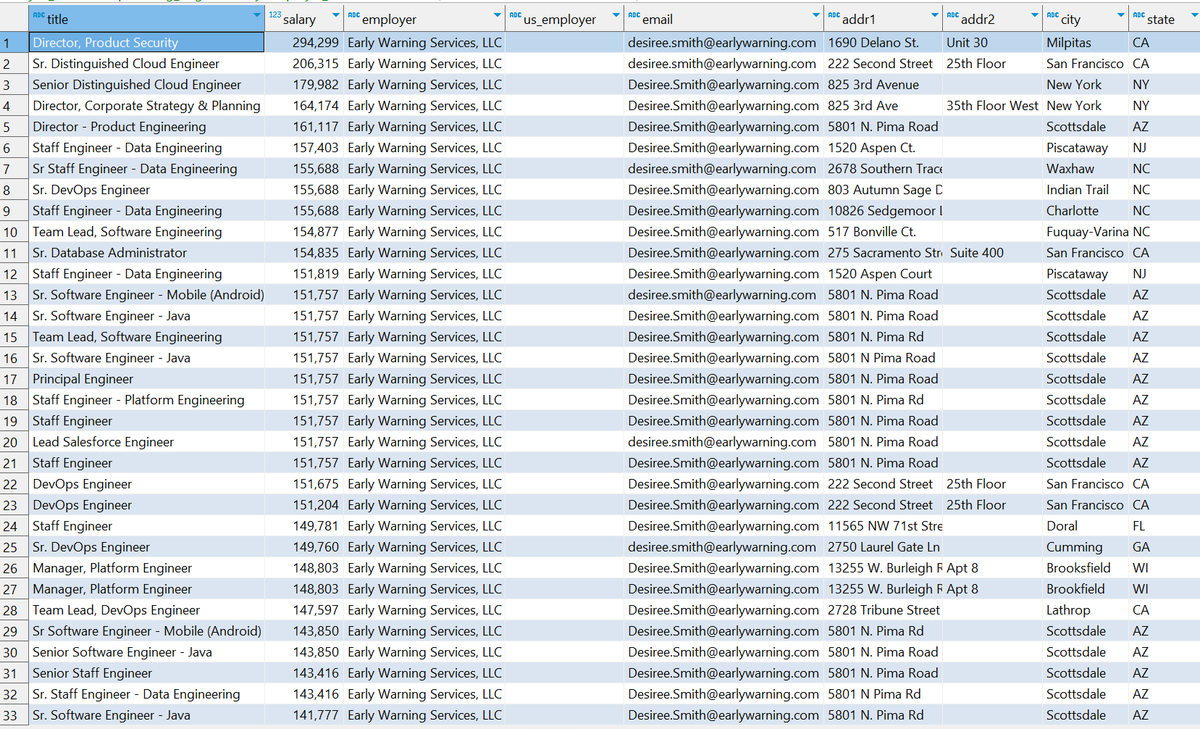Click the city cell 'Doral'
Viewport: 1200px width, 729px height.
pyautogui.click(x=1085, y=526)
